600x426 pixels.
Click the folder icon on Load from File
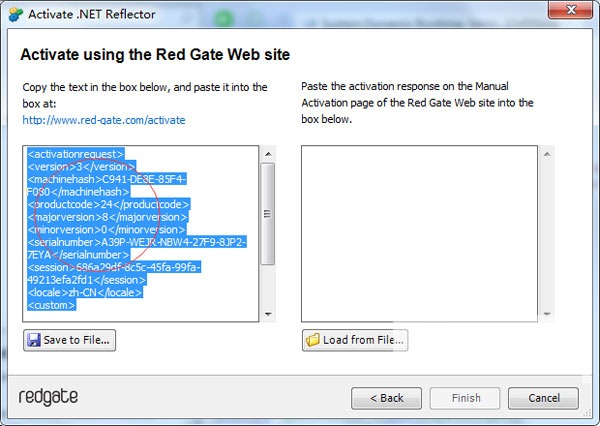coord(313,339)
